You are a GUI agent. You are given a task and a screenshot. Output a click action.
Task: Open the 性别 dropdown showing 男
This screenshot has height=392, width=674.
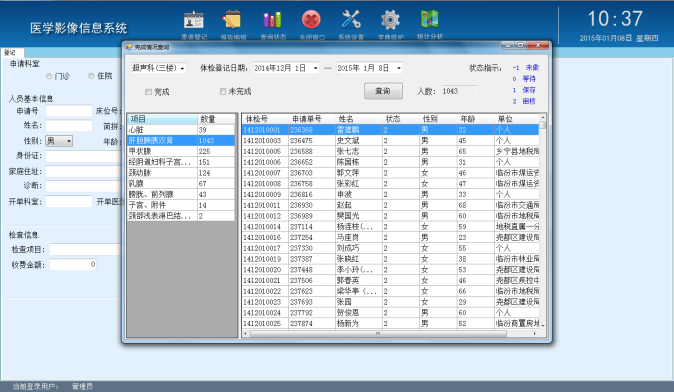click(x=59, y=141)
